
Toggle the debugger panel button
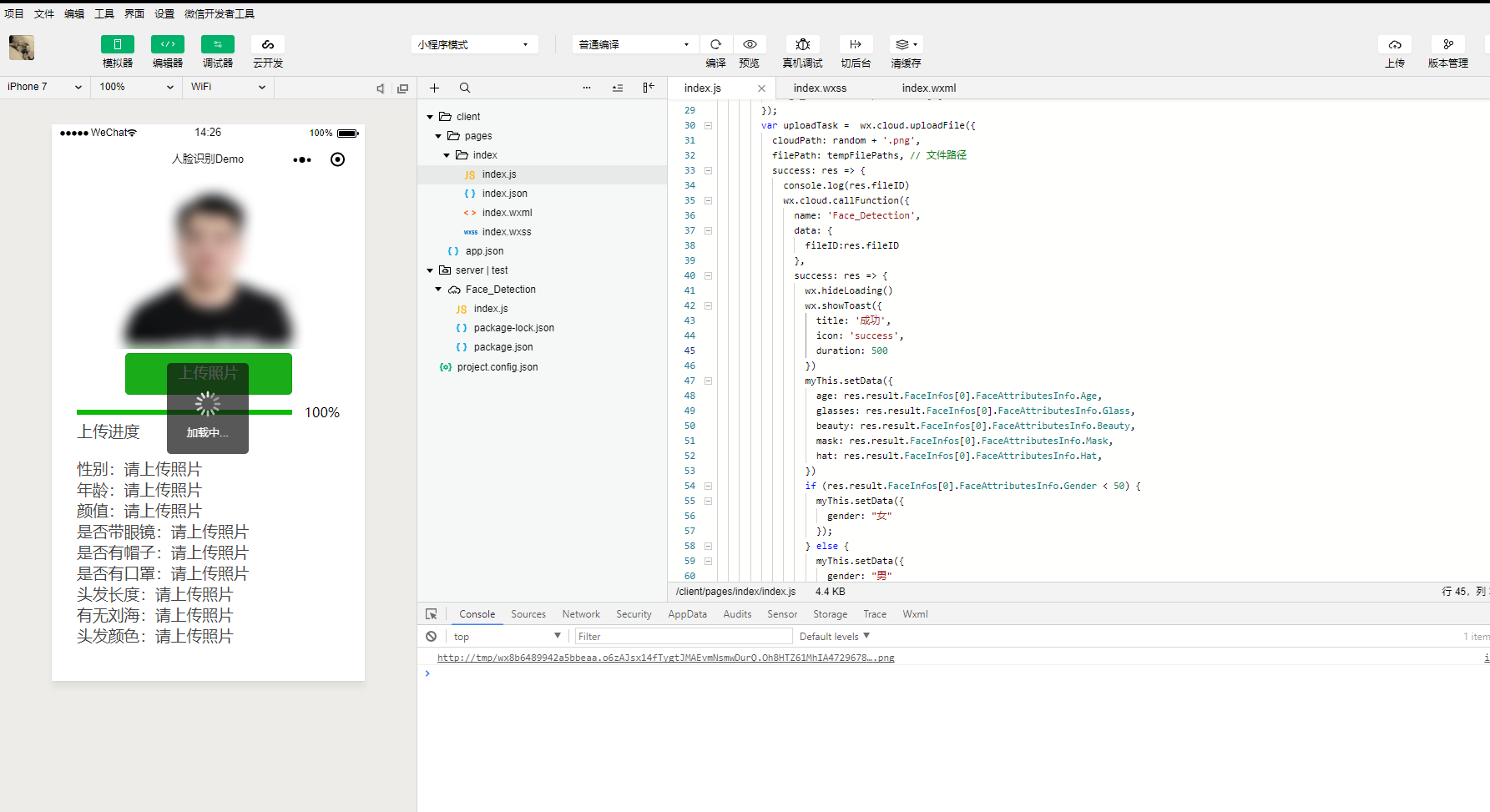click(218, 44)
